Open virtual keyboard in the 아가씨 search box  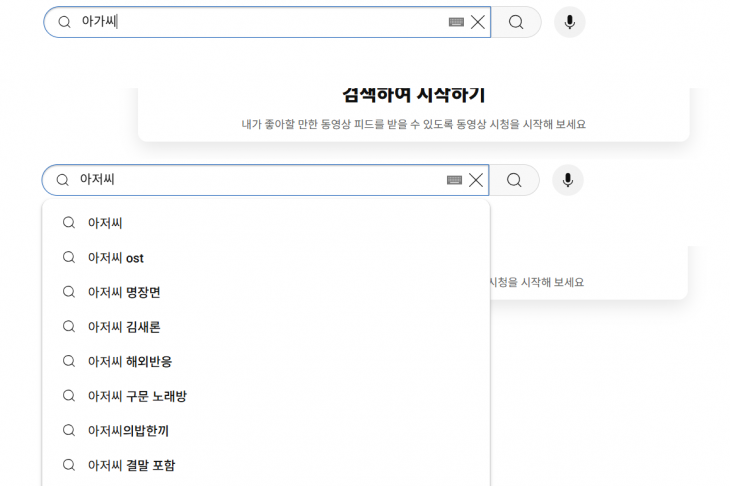456,22
